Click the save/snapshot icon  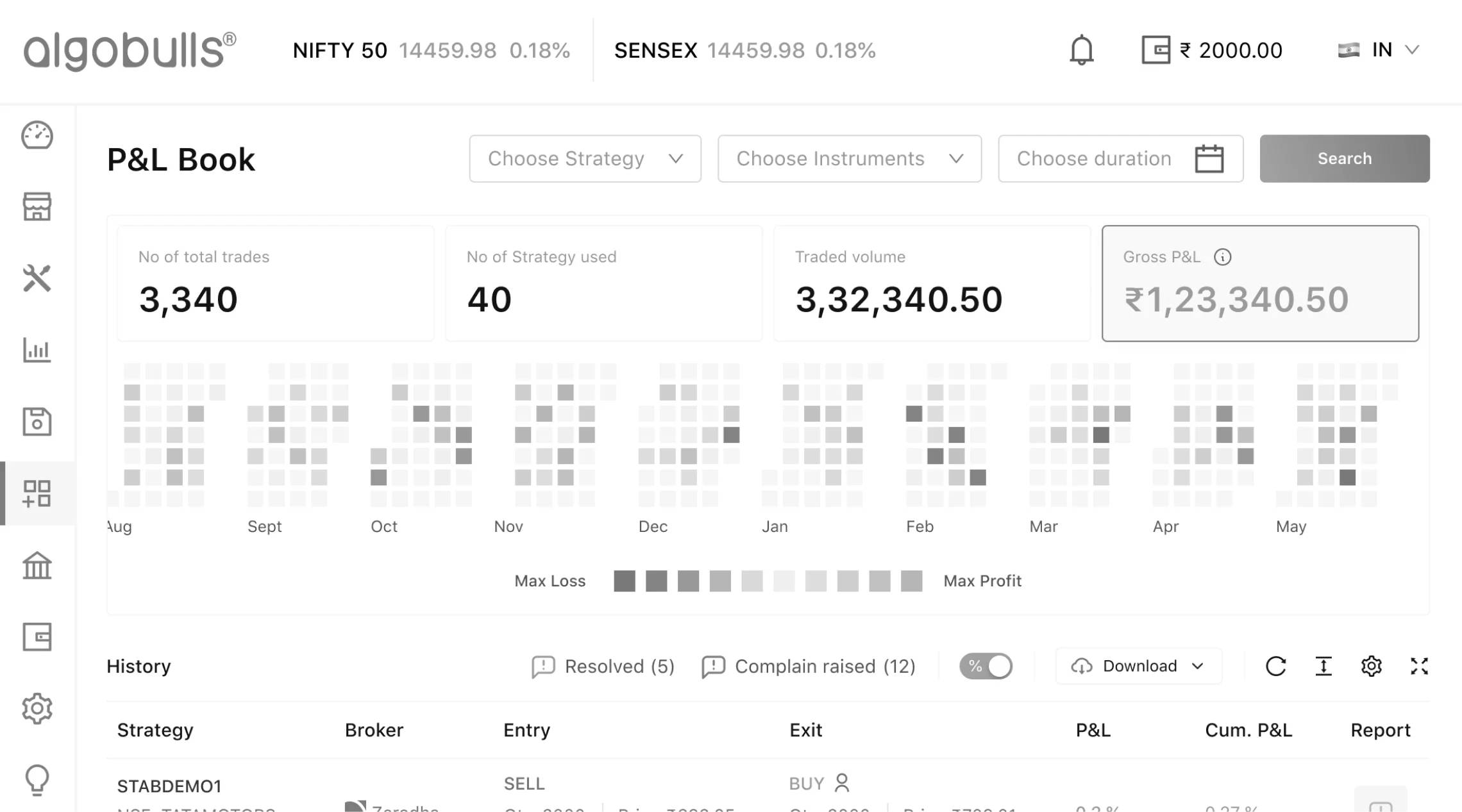[x=37, y=422]
